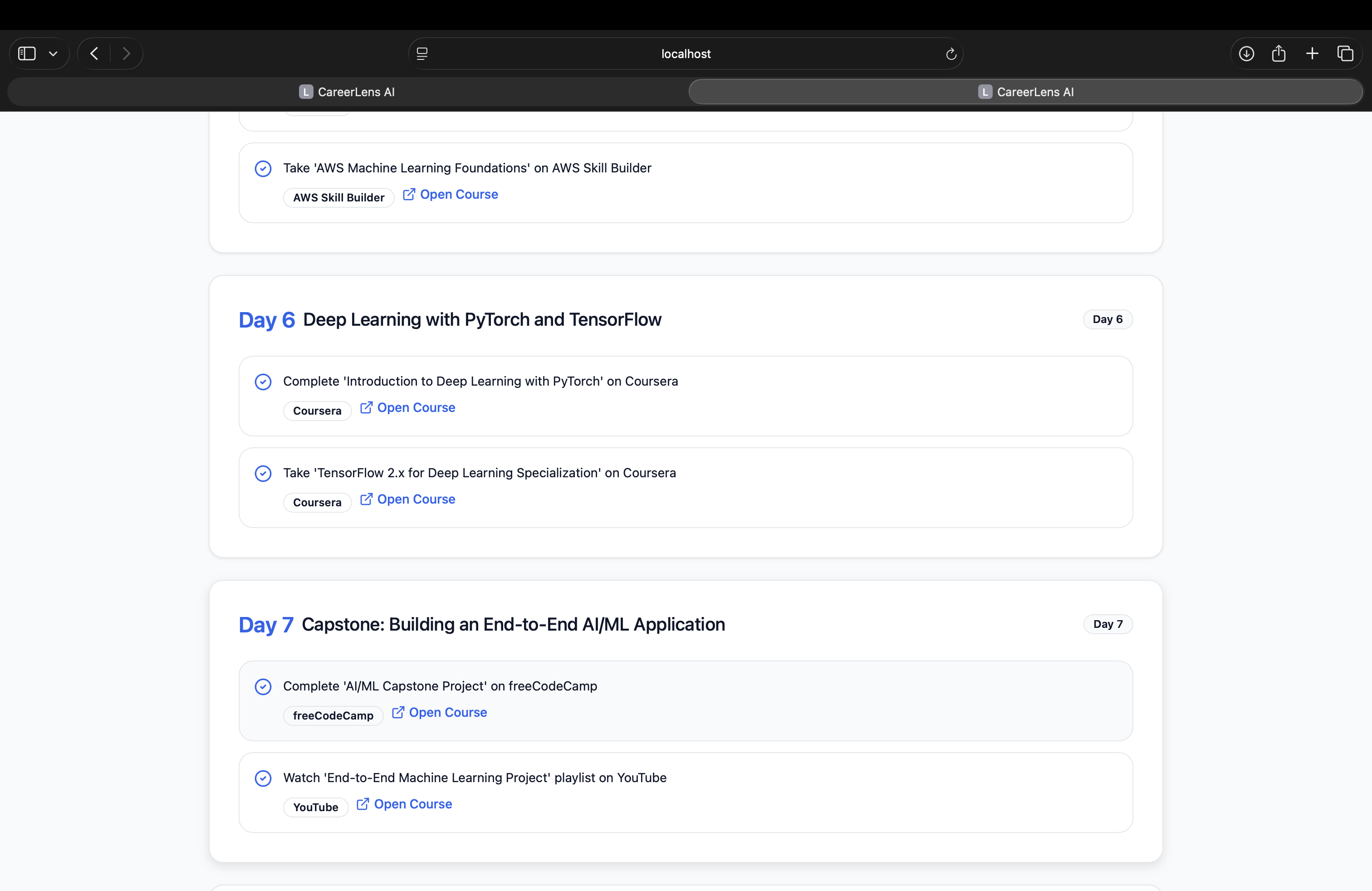Click the forward navigation arrow
This screenshot has width=1372, height=891.
tap(126, 54)
